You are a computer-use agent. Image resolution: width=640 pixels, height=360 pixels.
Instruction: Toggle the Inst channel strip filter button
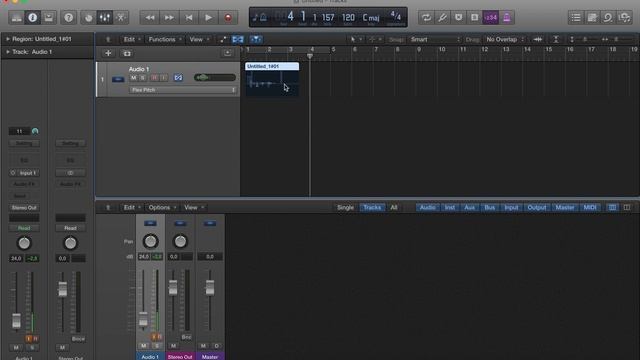pos(450,207)
